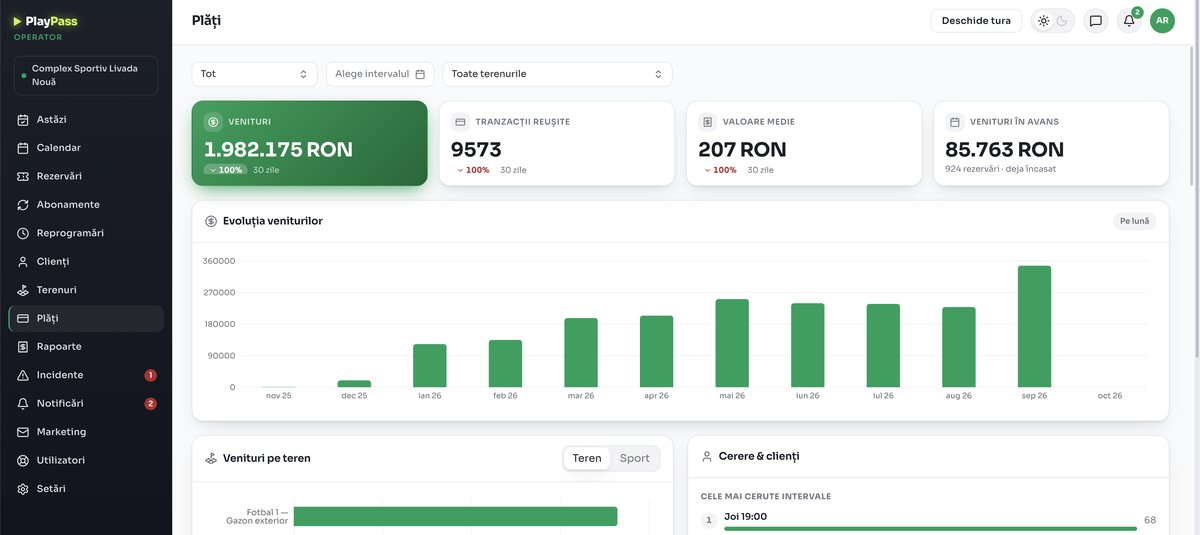Select the Complex Sportiv Livada Nouă venue switcher
This screenshot has height=535, width=1200.
click(x=86, y=75)
